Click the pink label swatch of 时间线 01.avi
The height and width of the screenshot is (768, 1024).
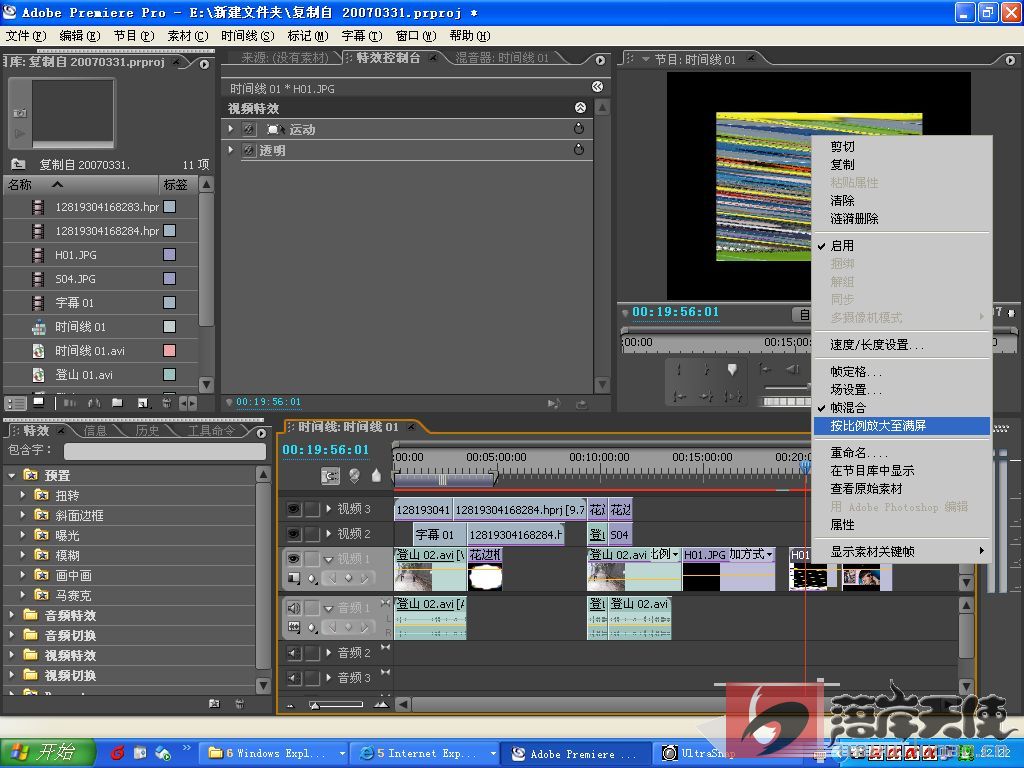(169, 351)
